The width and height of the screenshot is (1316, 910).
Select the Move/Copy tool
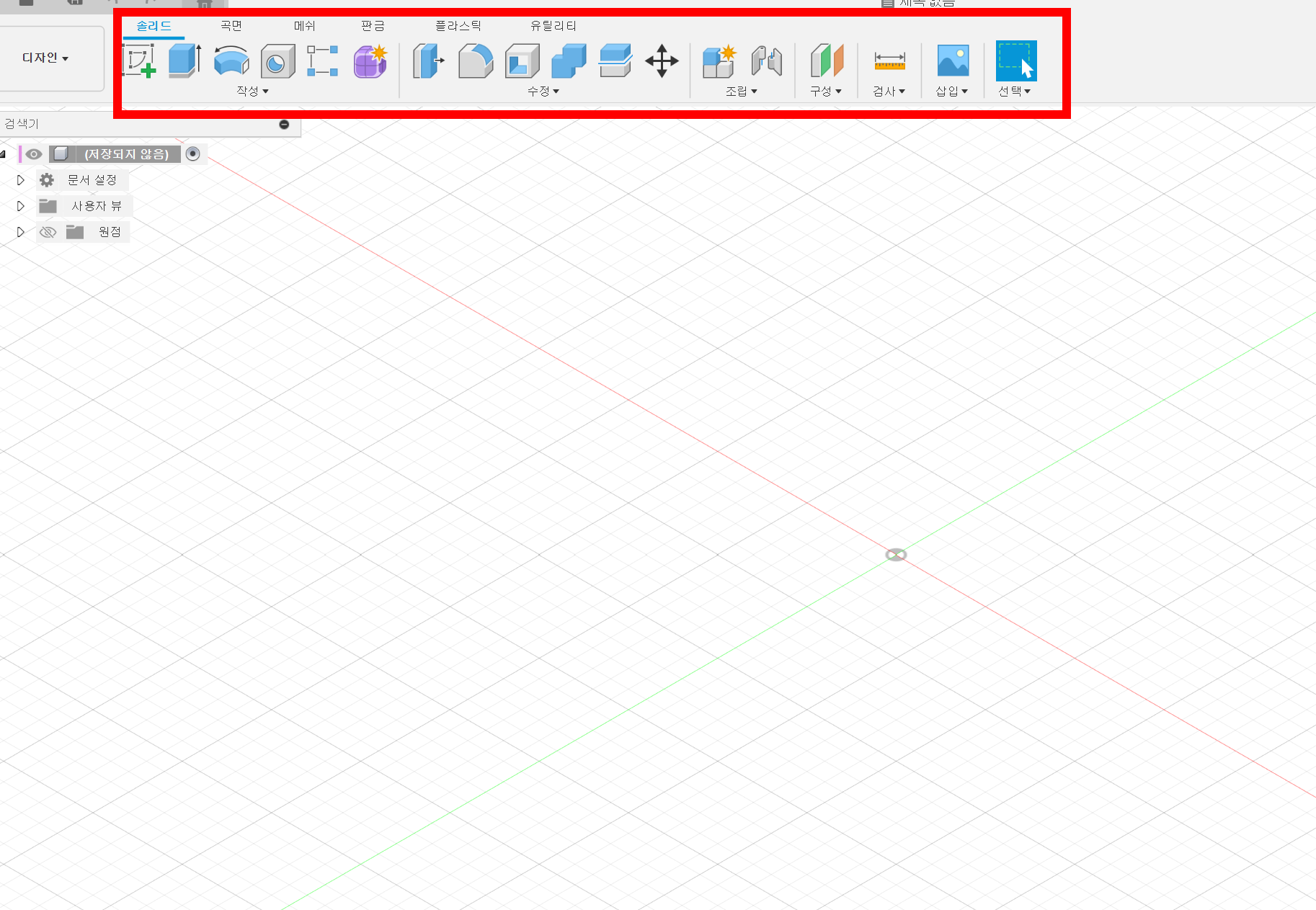[662, 61]
